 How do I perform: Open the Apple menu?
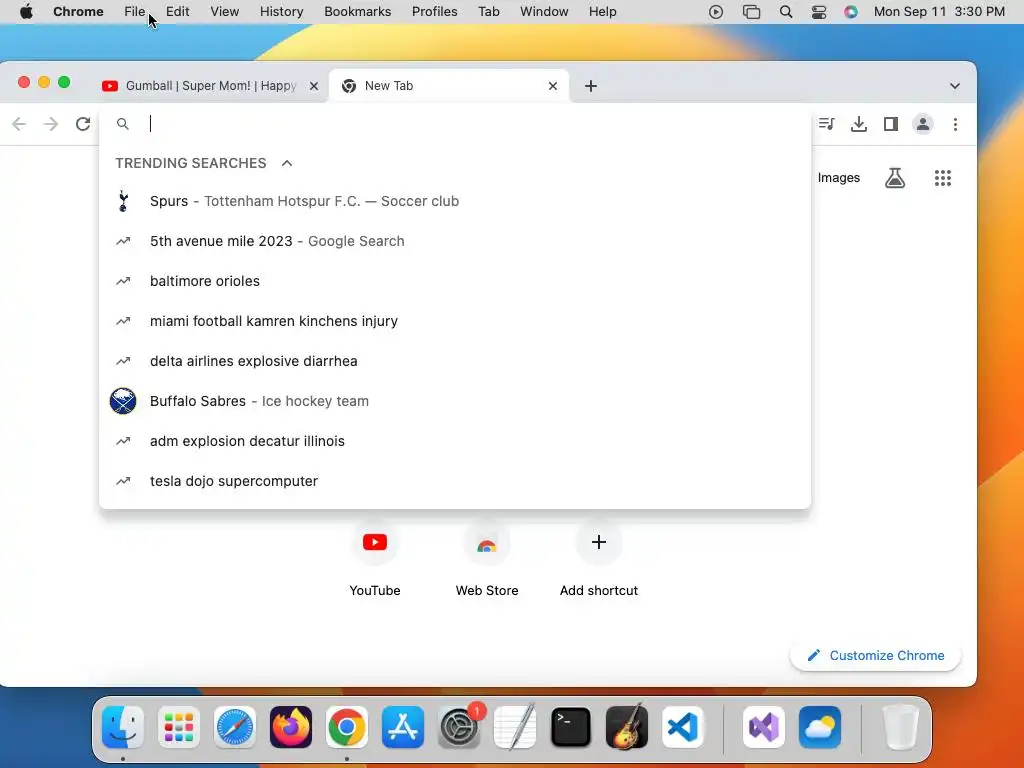click(26, 12)
